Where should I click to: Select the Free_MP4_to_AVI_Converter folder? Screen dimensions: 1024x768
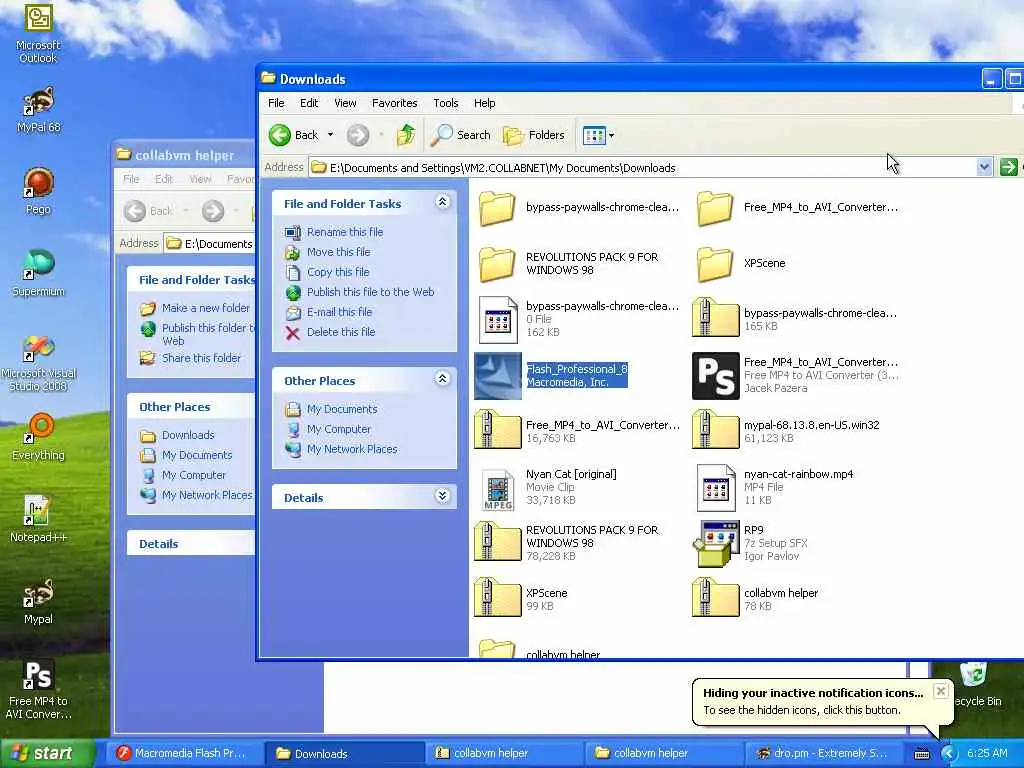pos(797,208)
